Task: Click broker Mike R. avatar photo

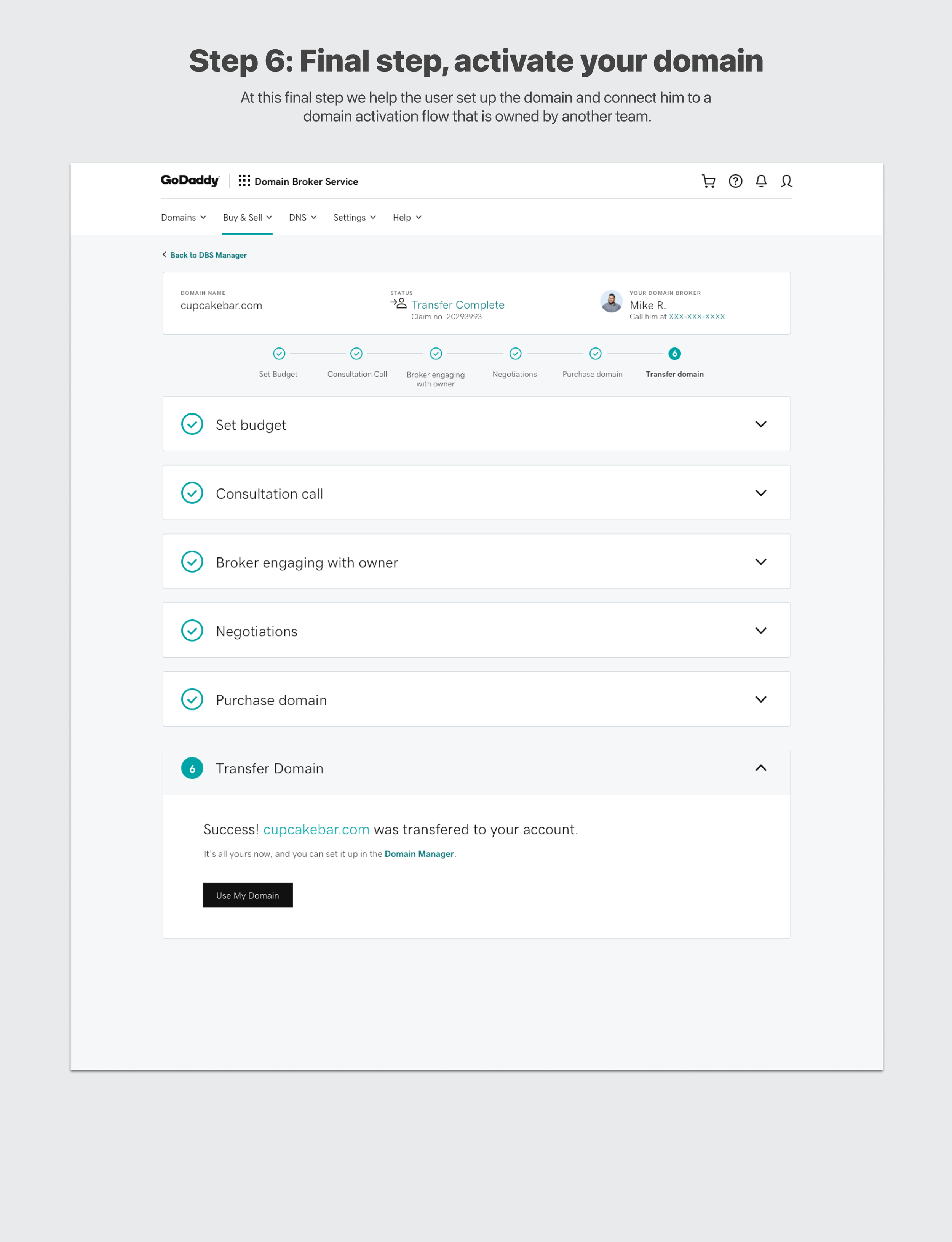Action: 611,301
